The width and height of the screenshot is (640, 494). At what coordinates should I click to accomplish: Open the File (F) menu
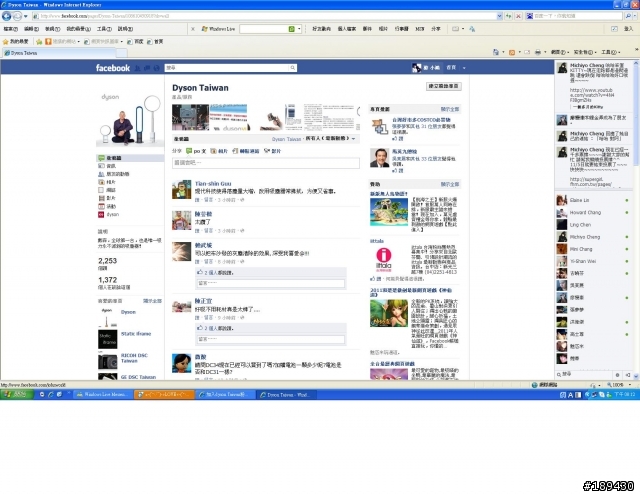[11, 29]
